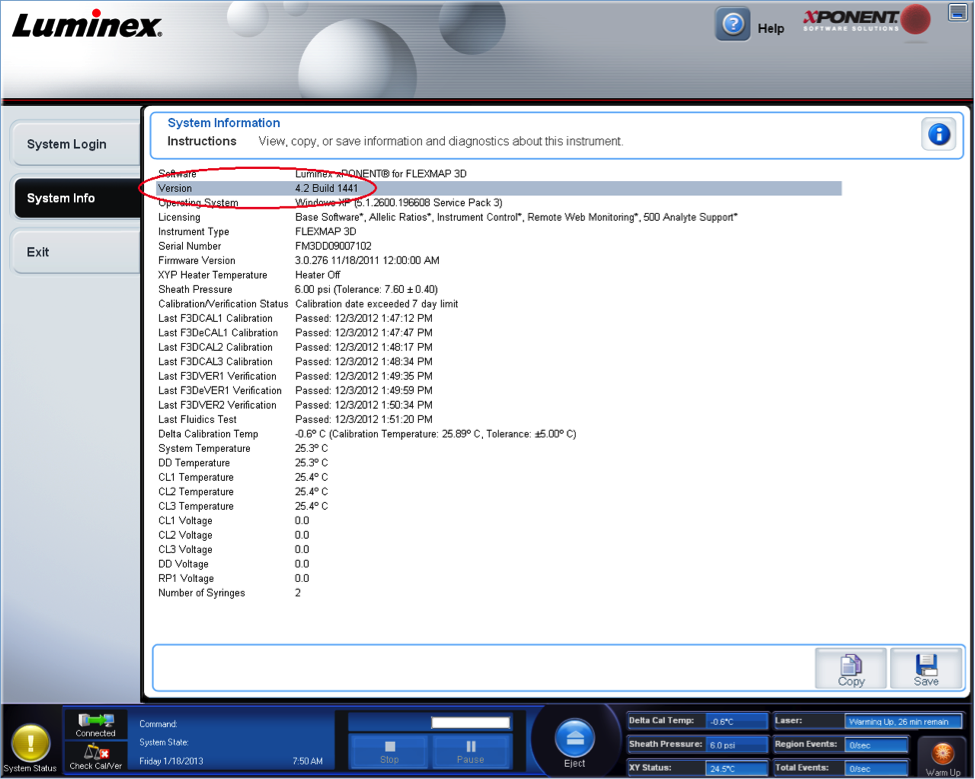Click the Sheath Pressure 6.0 psi field

coord(736,745)
